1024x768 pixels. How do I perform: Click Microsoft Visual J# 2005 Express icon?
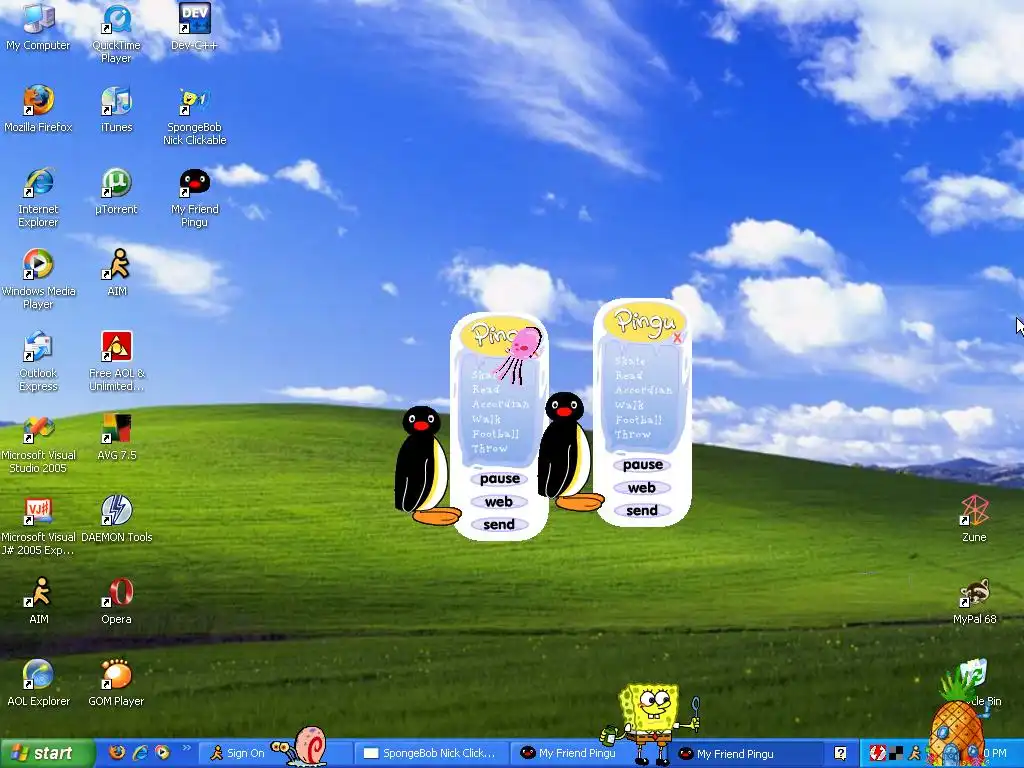[38, 526]
